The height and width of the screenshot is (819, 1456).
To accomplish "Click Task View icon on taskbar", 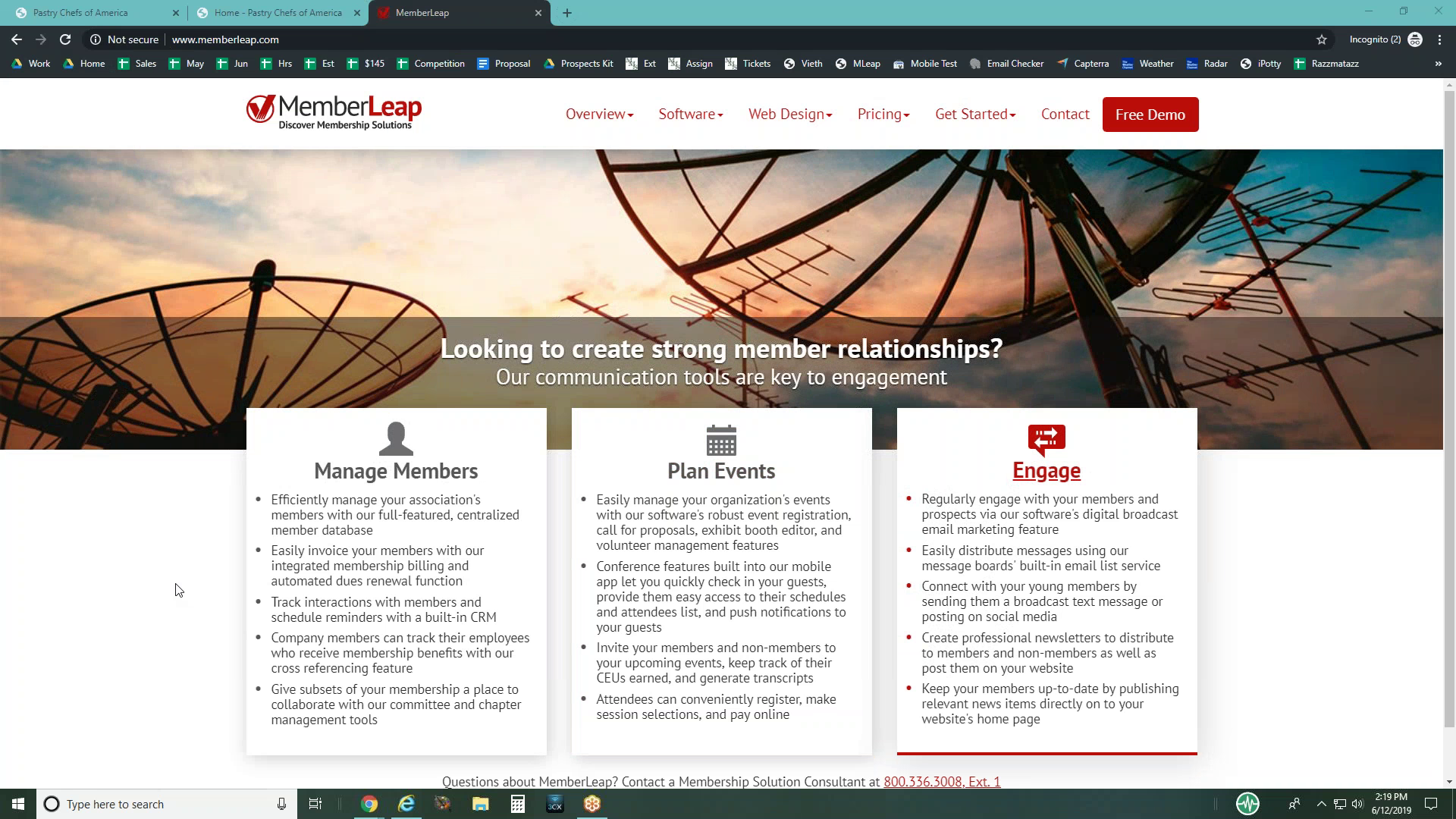I will (x=315, y=804).
